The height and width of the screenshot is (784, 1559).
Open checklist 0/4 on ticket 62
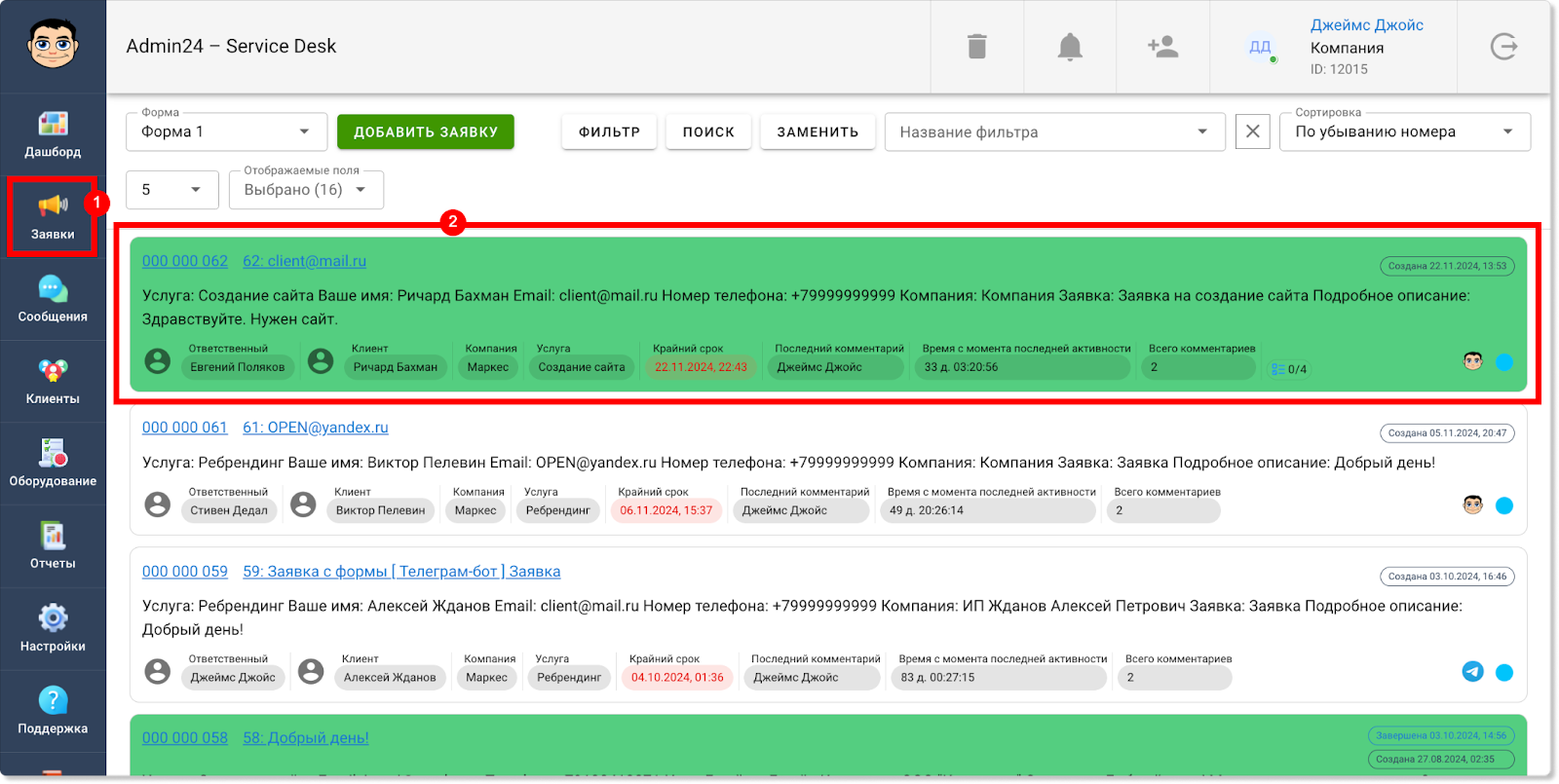[1289, 369]
